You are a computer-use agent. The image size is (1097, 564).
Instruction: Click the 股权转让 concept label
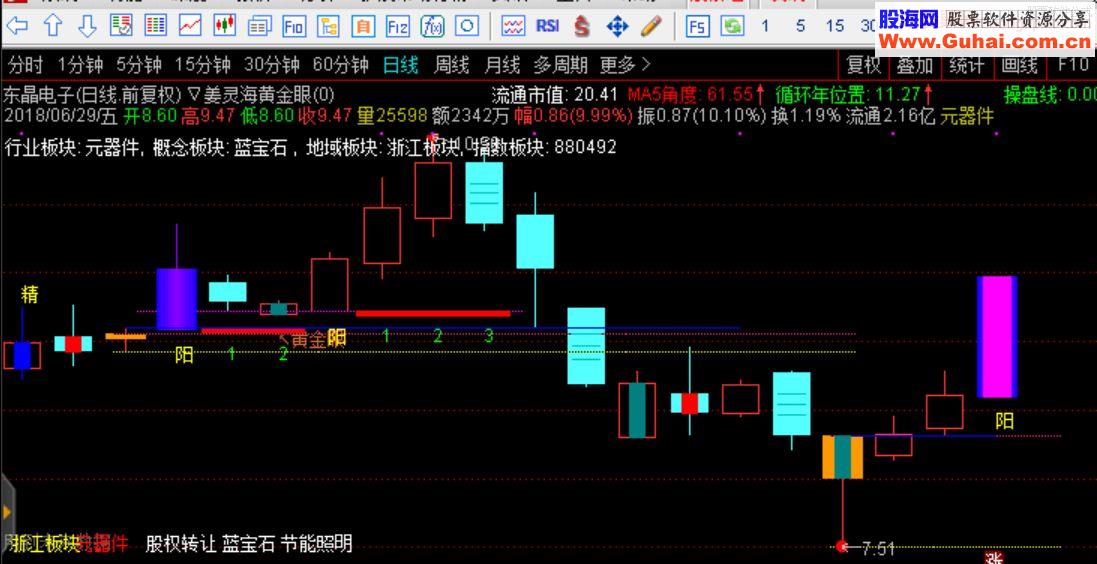tap(181, 543)
